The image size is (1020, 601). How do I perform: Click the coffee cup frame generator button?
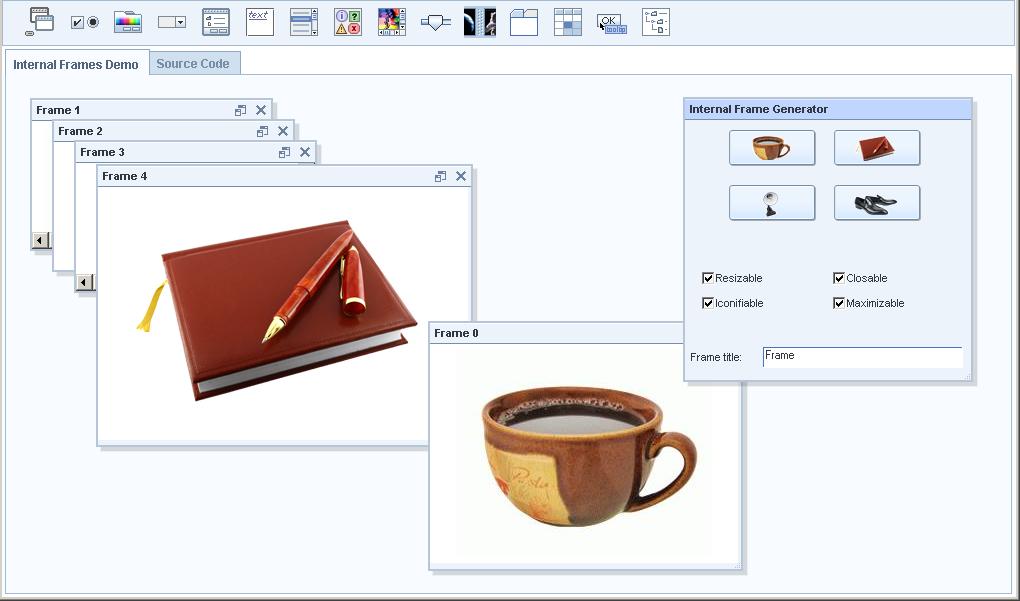tap(771, 148)
